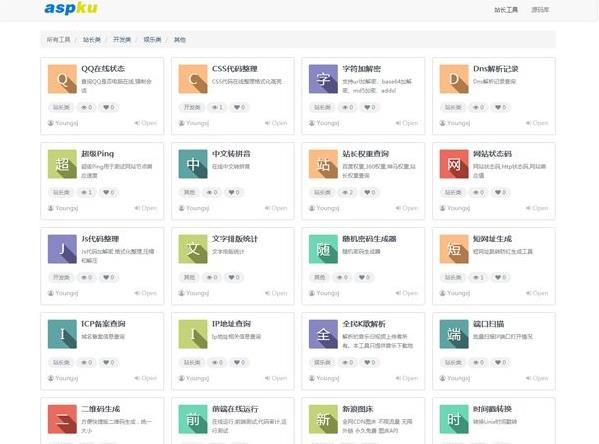This screenshot has width=599, height=444.
Task: Click author Youngxj on 端口扫描 card
Action: click(455, 378)
